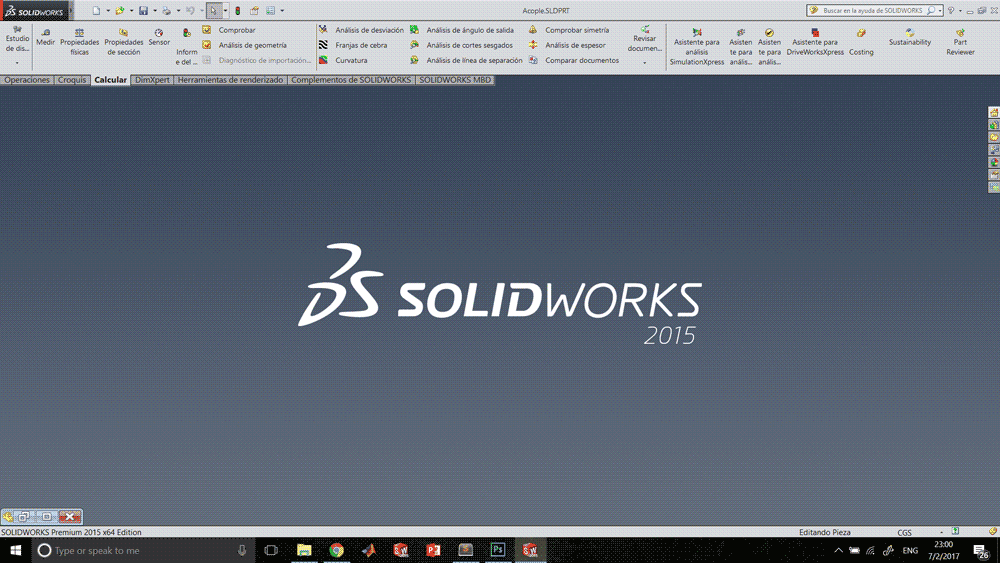This screenshot has height=563, width=1000.
Task: Click the Open file icon
Action: pos(120,11)
